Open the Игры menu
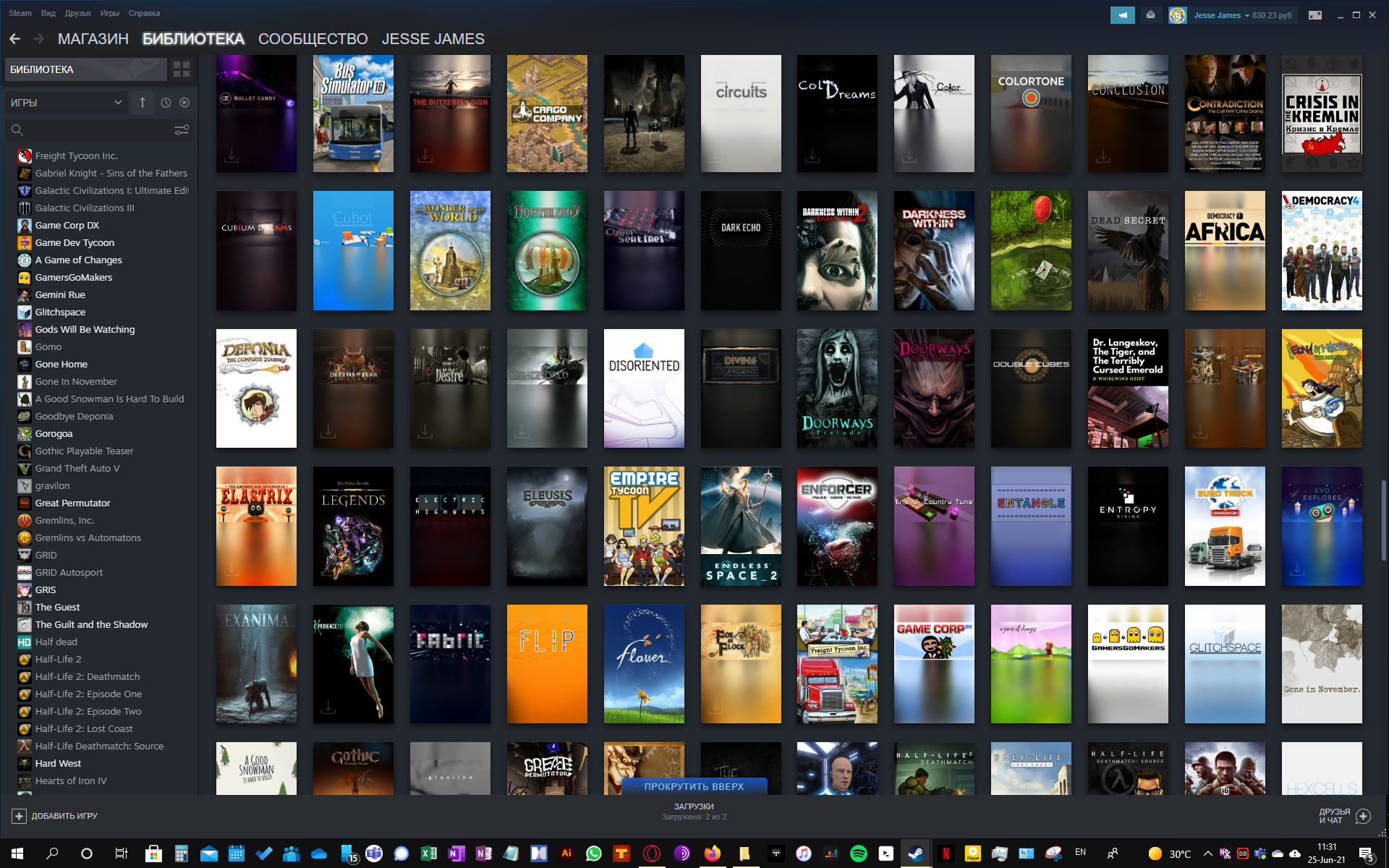Viewport: 1389px width, 868px height. tap(110, 13)
